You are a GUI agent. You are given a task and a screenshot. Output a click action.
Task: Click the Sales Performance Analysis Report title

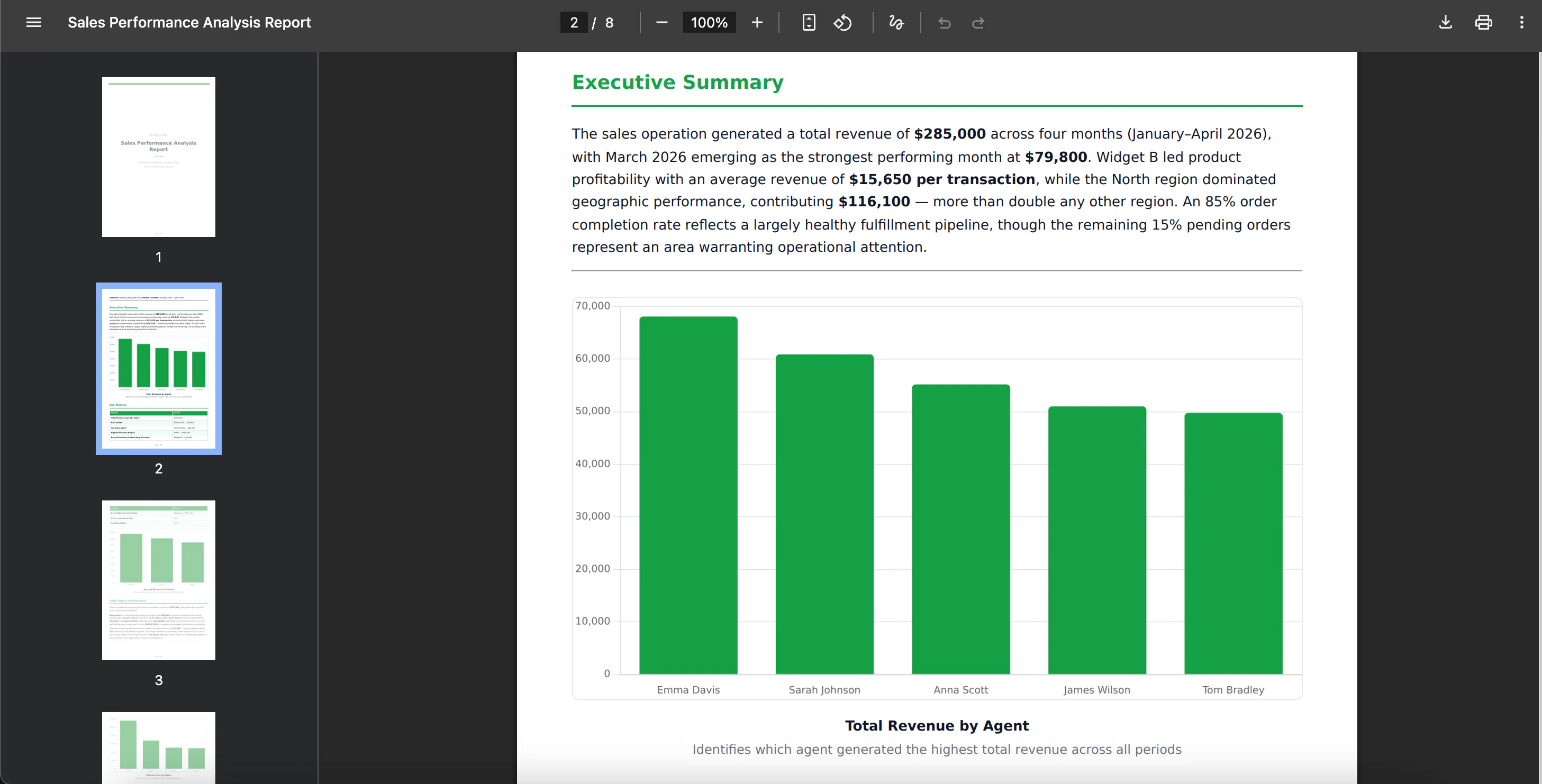point(189,23)
